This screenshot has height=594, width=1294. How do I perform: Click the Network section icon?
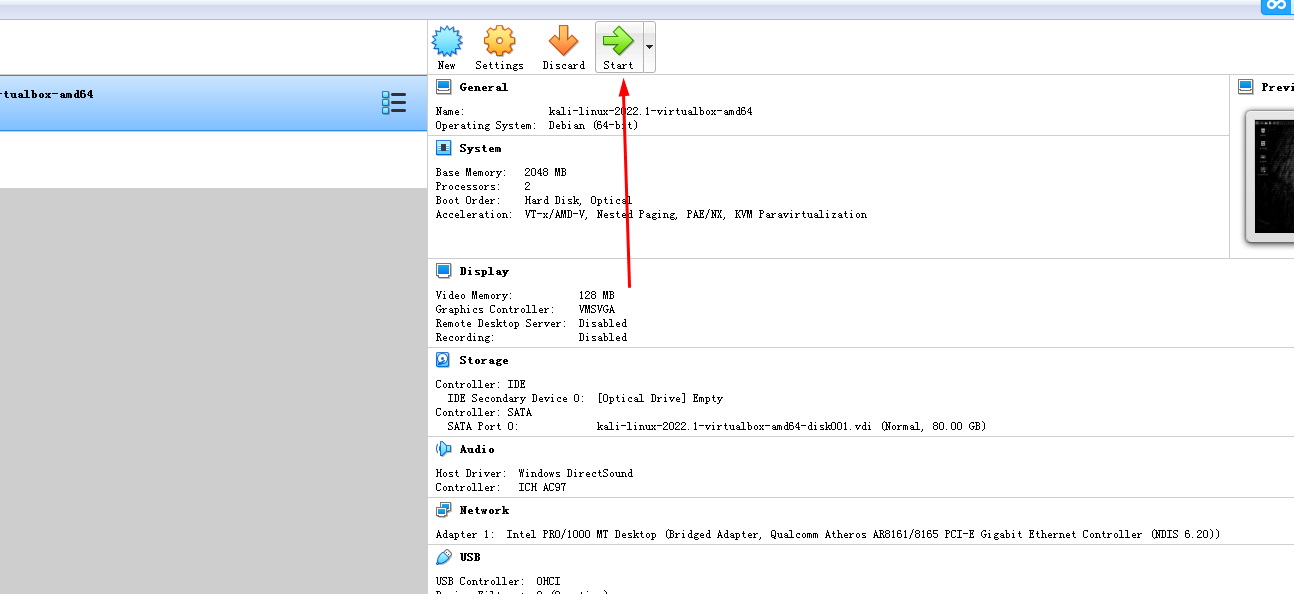point(444,510)
